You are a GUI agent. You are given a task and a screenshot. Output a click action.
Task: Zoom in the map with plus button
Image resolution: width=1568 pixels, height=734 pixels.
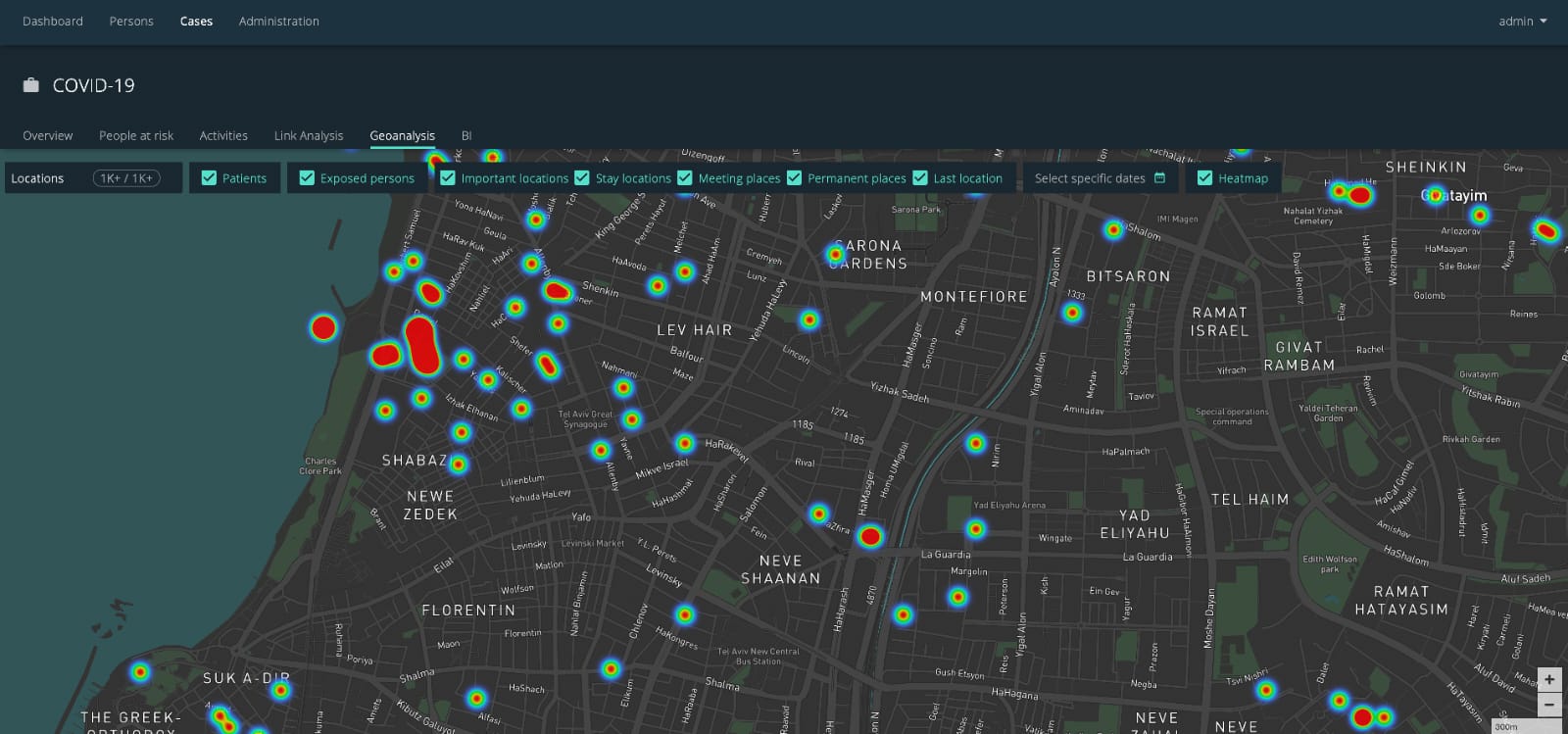tap(1549, 679)
